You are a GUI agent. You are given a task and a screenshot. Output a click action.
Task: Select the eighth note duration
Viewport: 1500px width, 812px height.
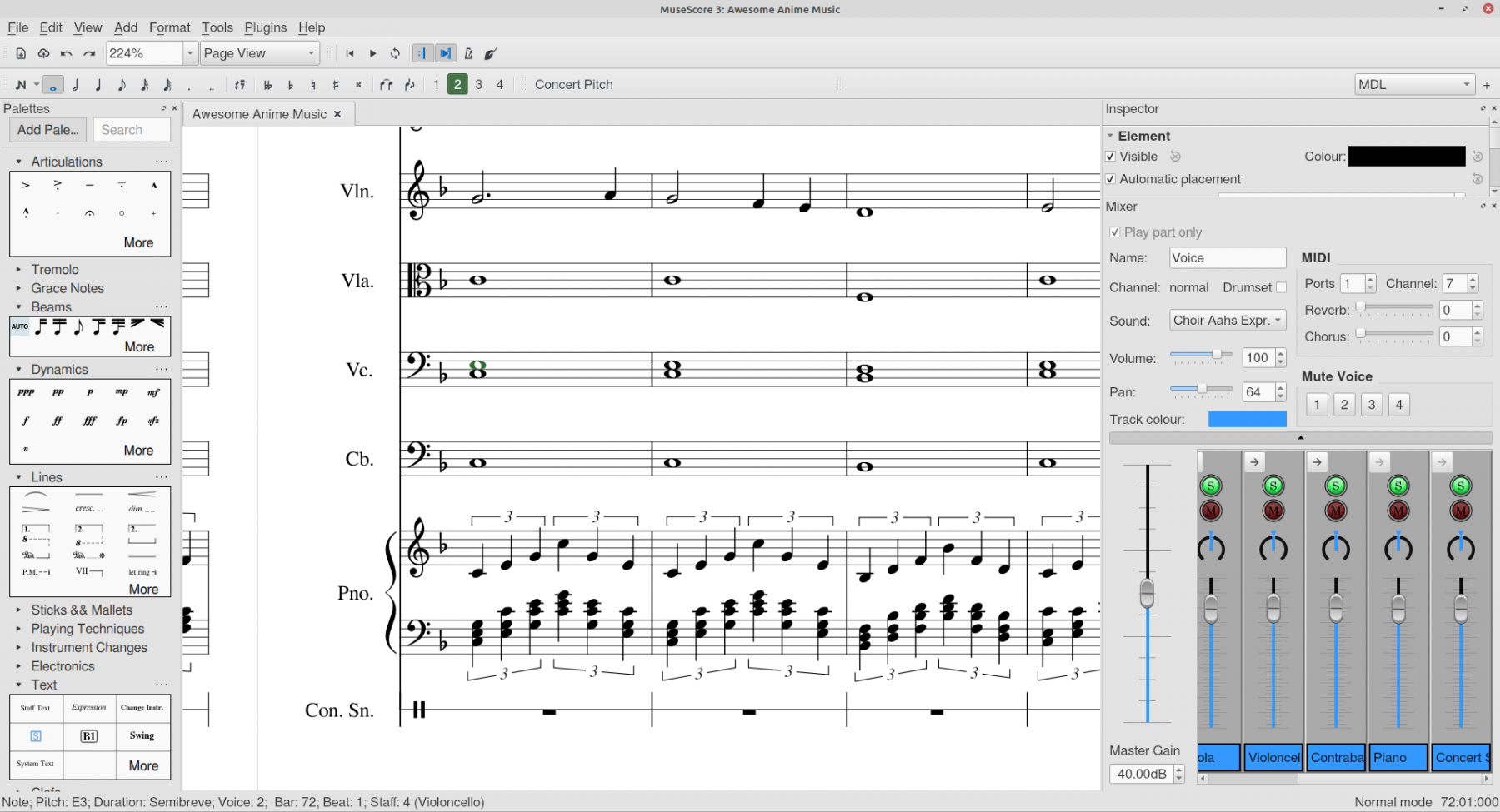click(x=122, y=85)
